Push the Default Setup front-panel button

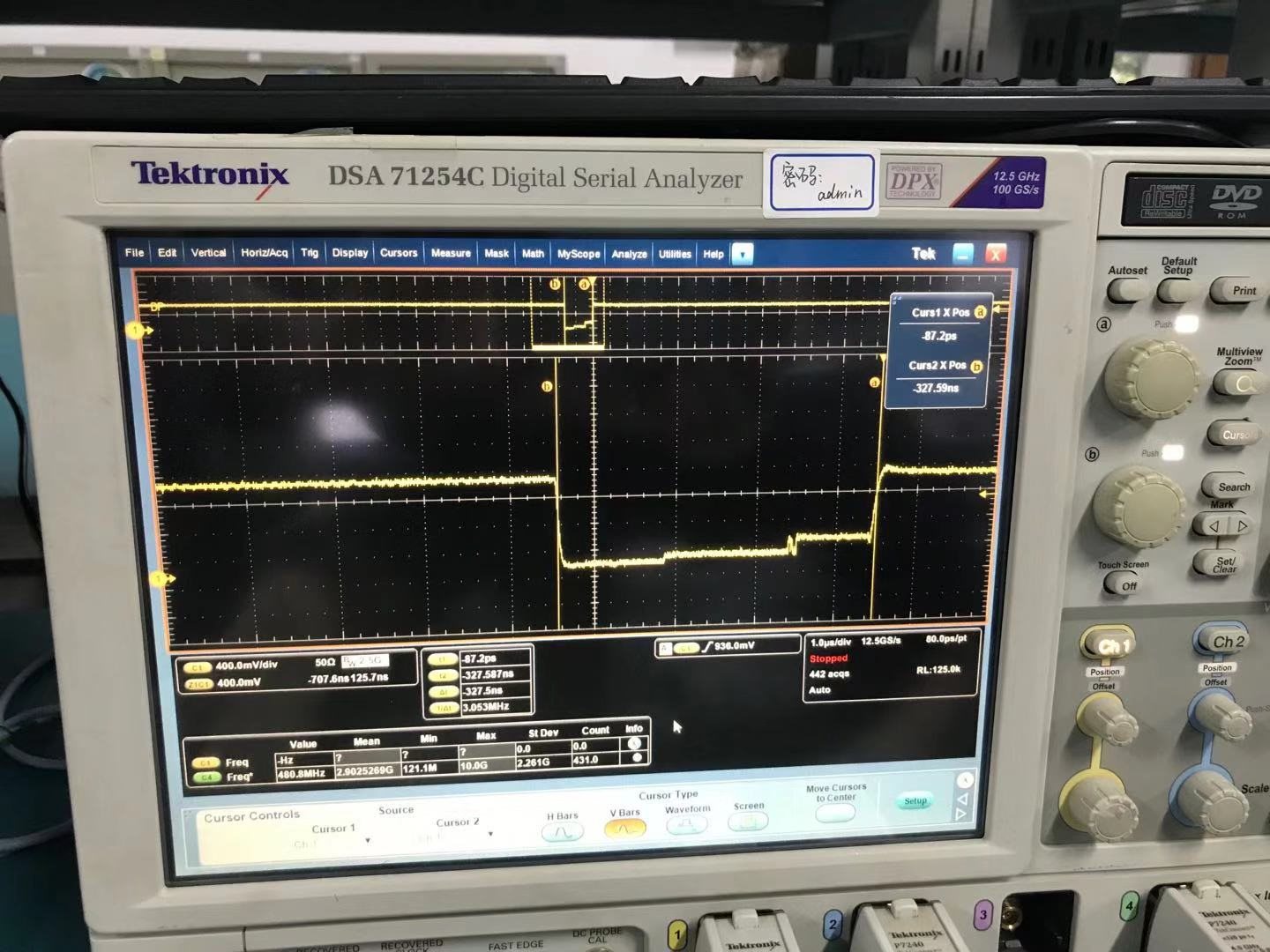1179,290
